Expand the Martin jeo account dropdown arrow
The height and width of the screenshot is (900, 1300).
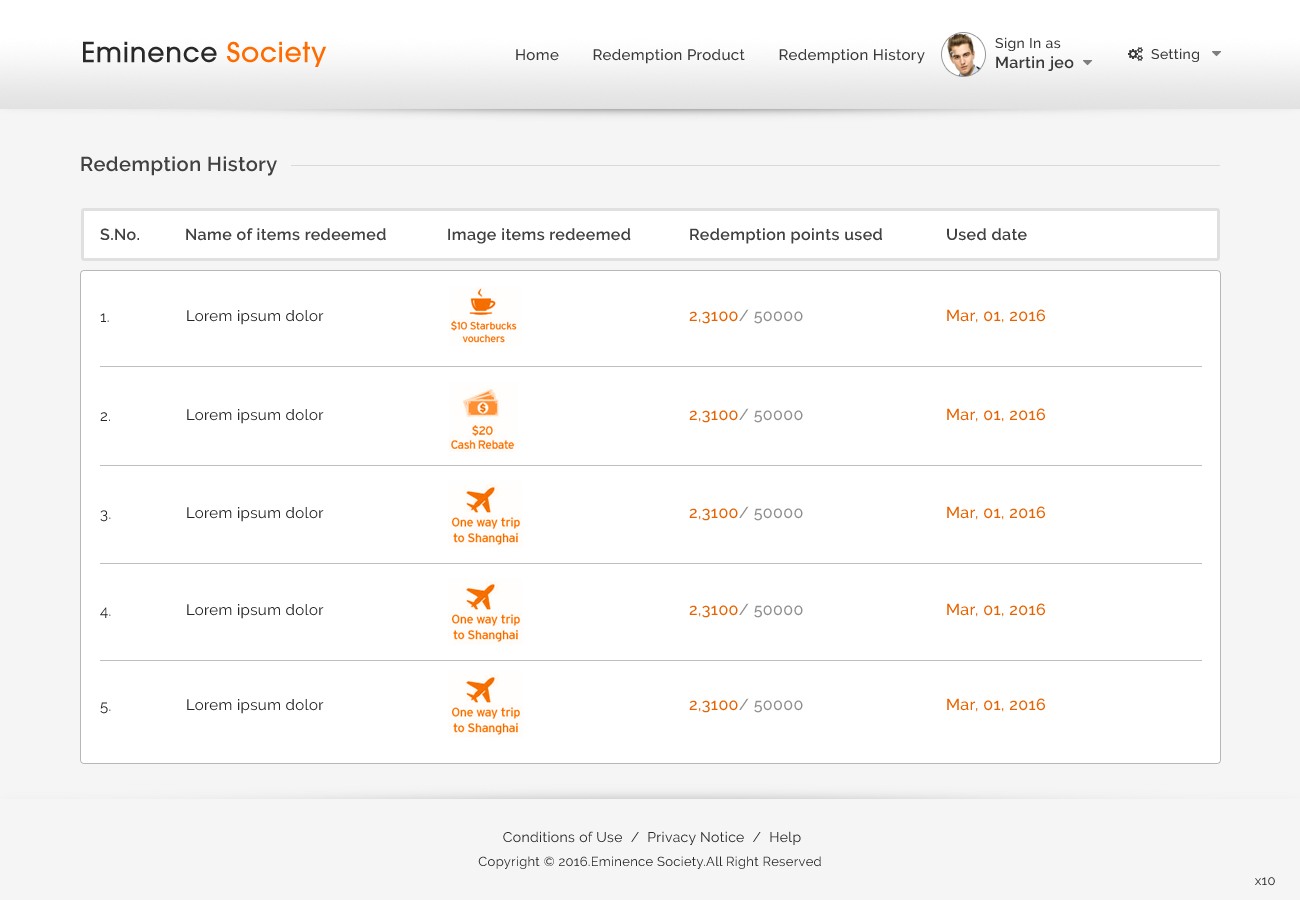[1088, 63]
